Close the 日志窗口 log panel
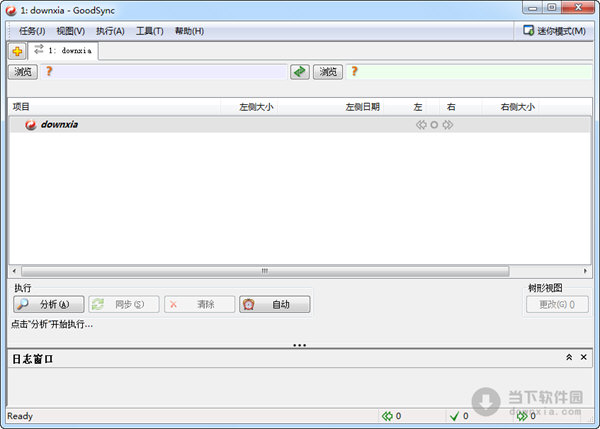Viewport: 600px width, 429px height. [x=584, y=357]
